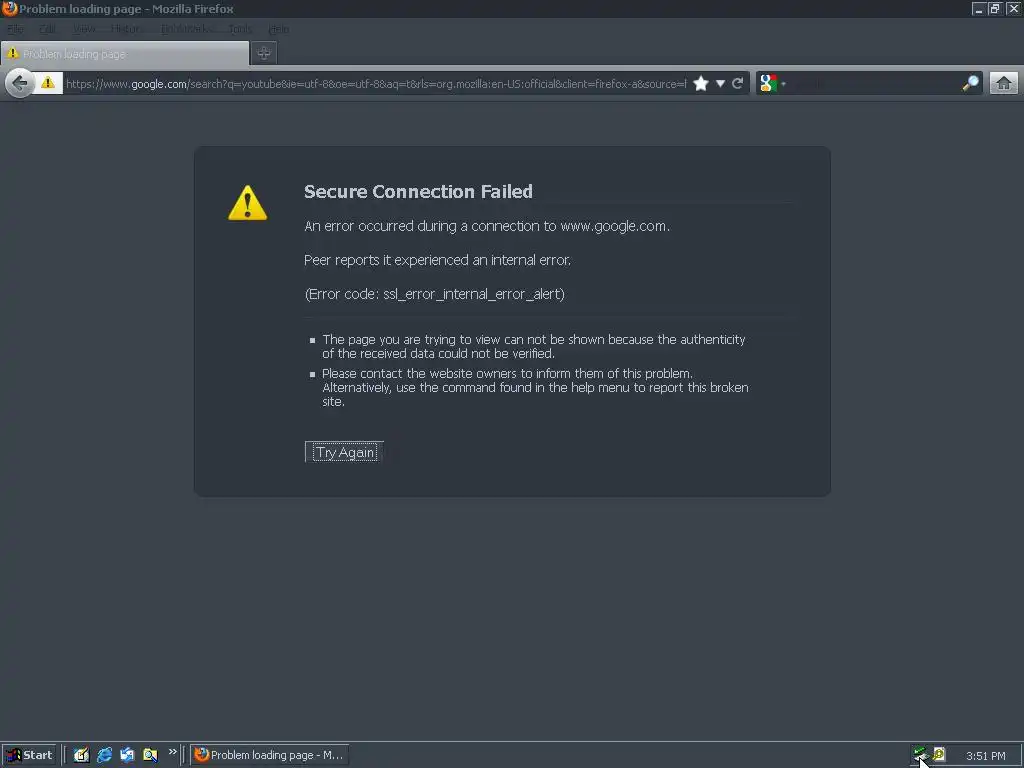
Task: Open the View menu
Action: coord(84,29)
